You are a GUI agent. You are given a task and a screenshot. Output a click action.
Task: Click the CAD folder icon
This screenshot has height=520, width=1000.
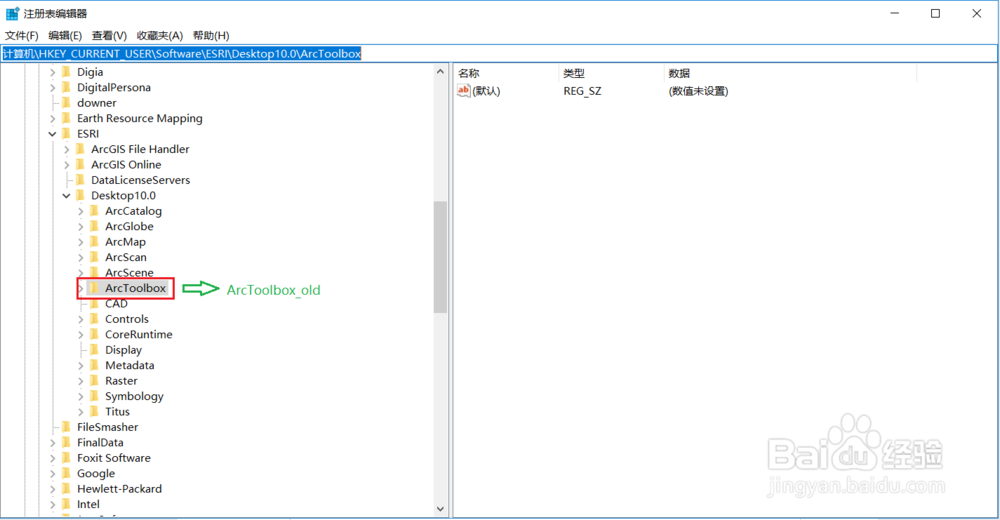[x=94, y=303]
